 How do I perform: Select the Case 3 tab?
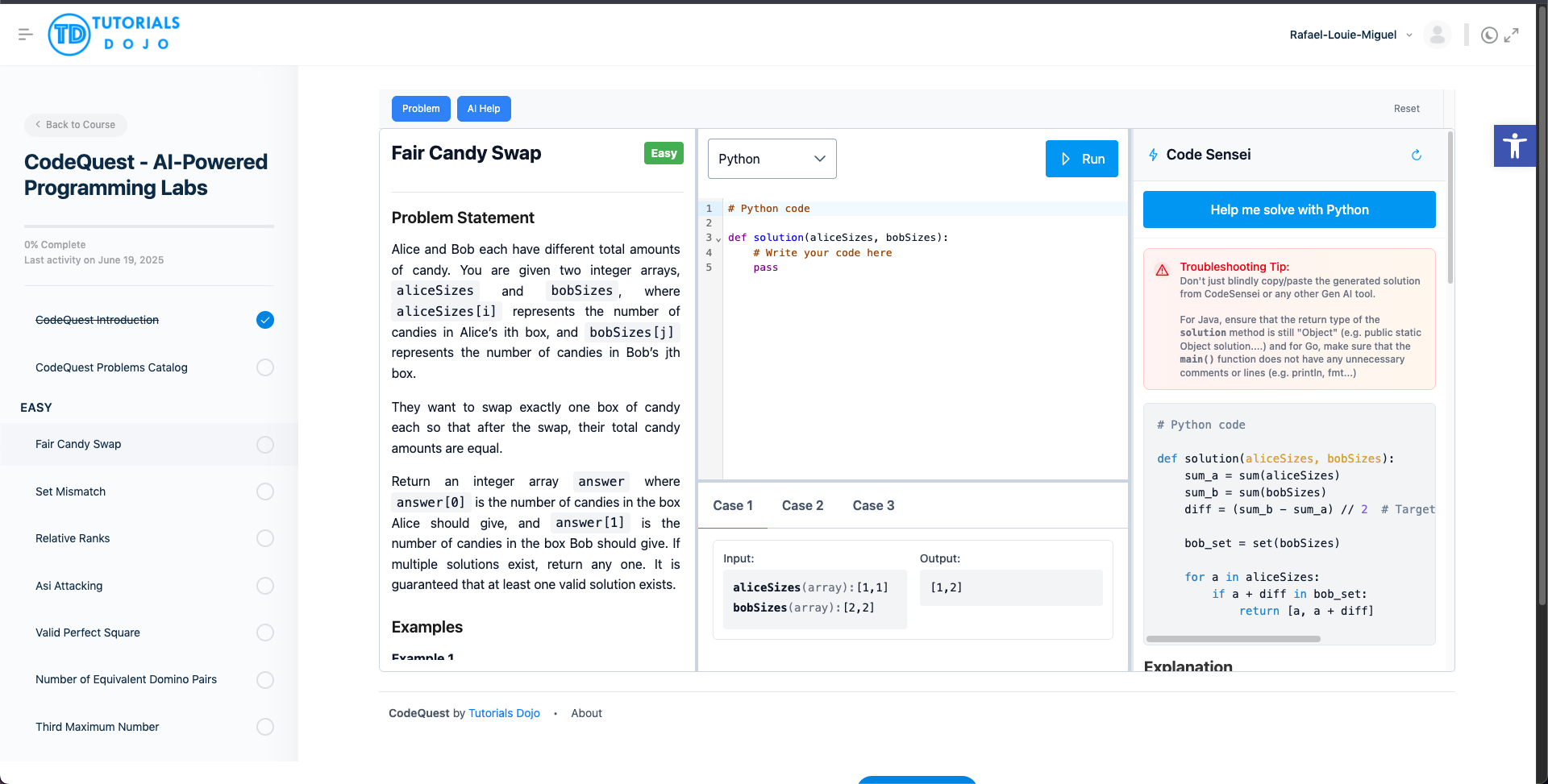coord(873,505)
